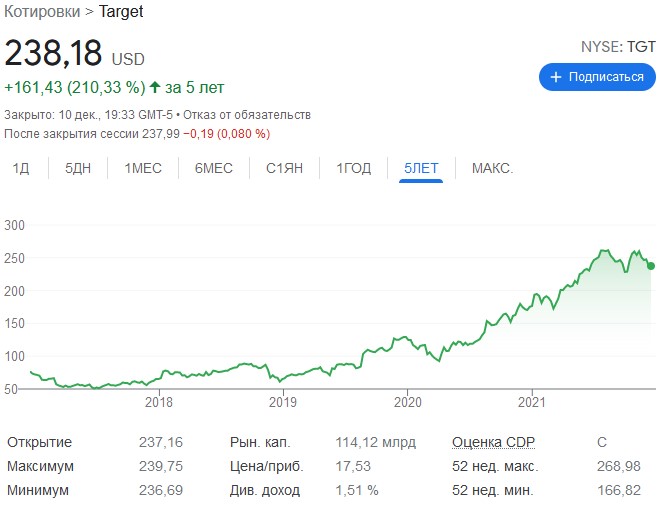
Task: Click the 52 нед. мин. label
Action: [493, 490]
